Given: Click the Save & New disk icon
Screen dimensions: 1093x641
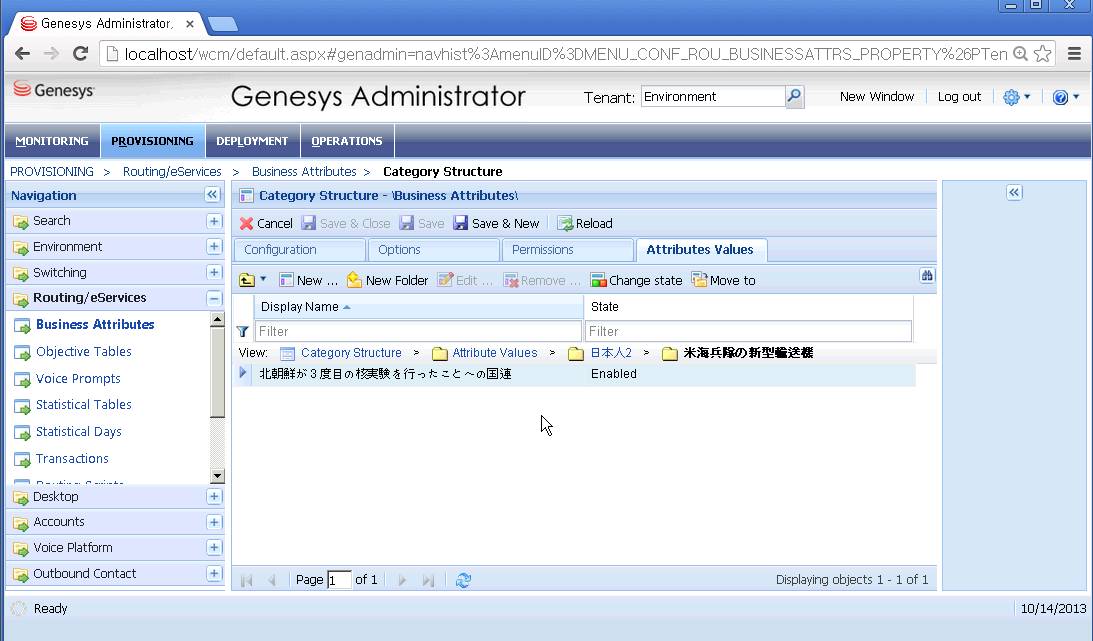Looking at the screenshot, I should point(461,224).
